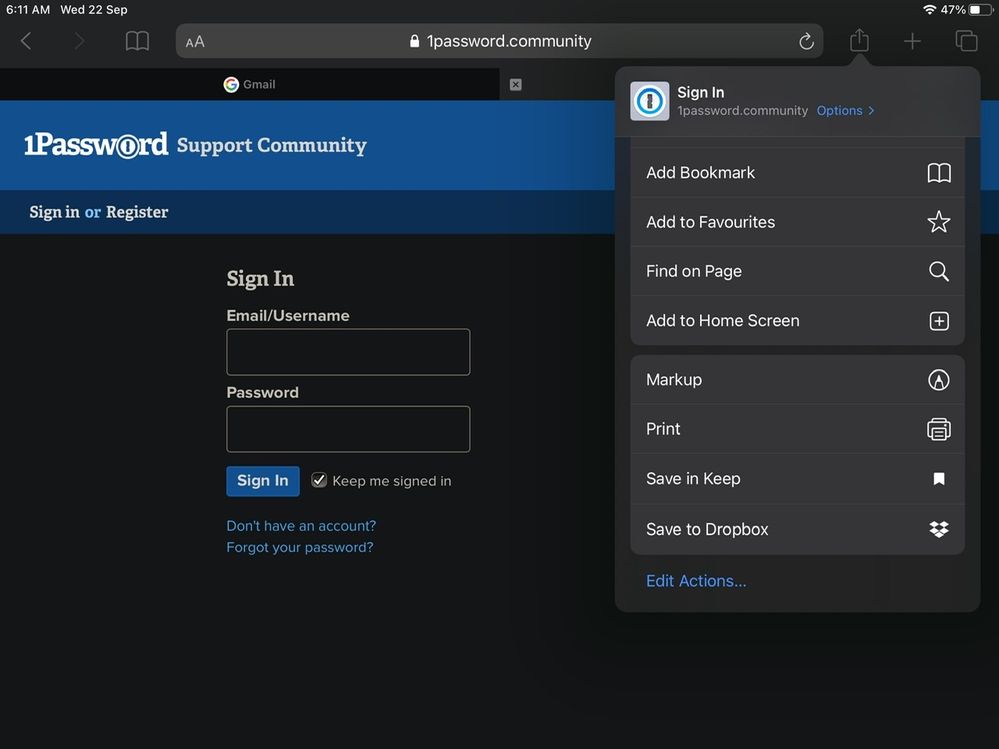Choose Add to Favourites
The height and width of the screenshot is (749, 999).
[x=797, y=222]
